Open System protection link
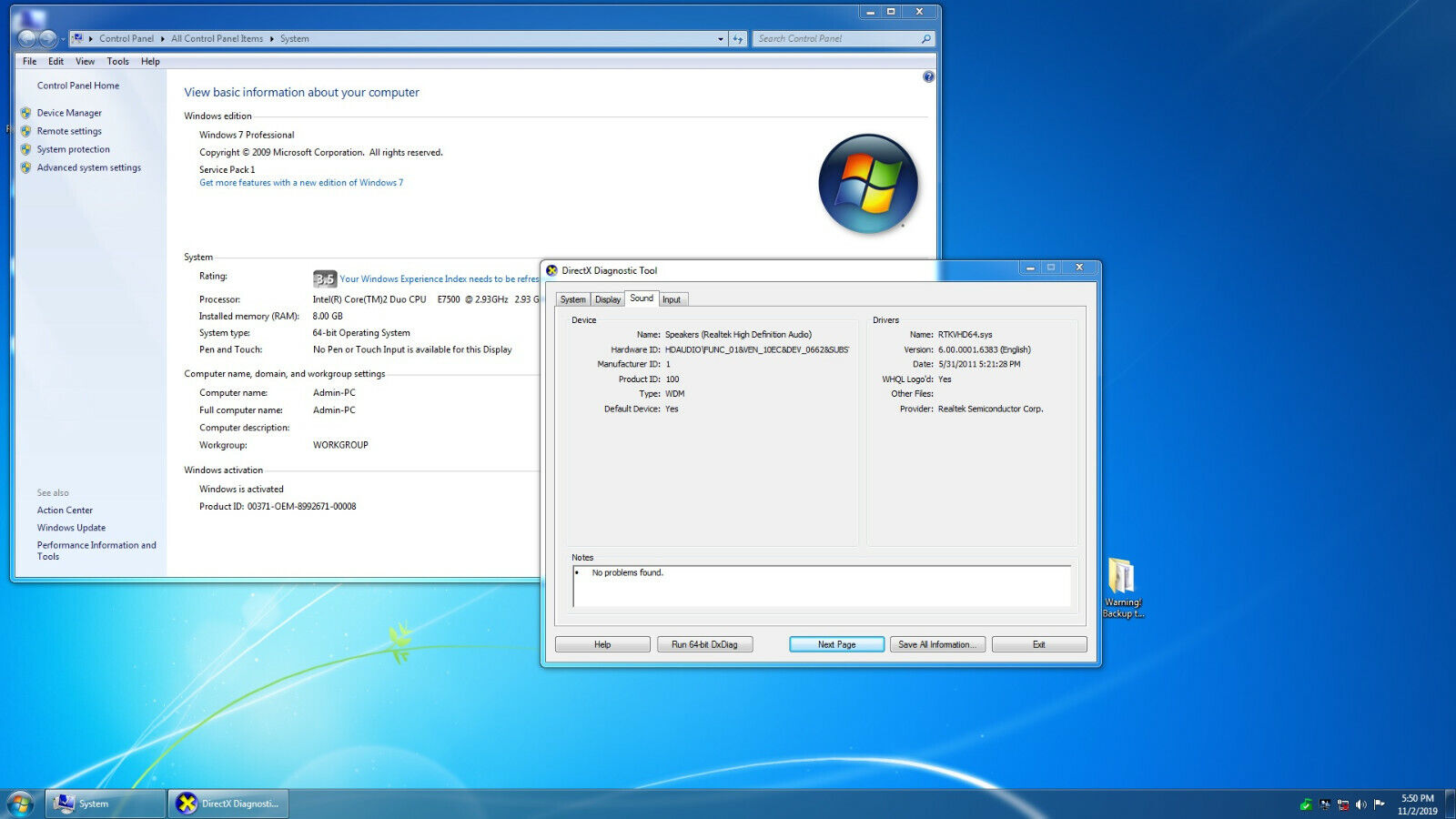This screenshot has height=819, width=1456. pos(74,149)
